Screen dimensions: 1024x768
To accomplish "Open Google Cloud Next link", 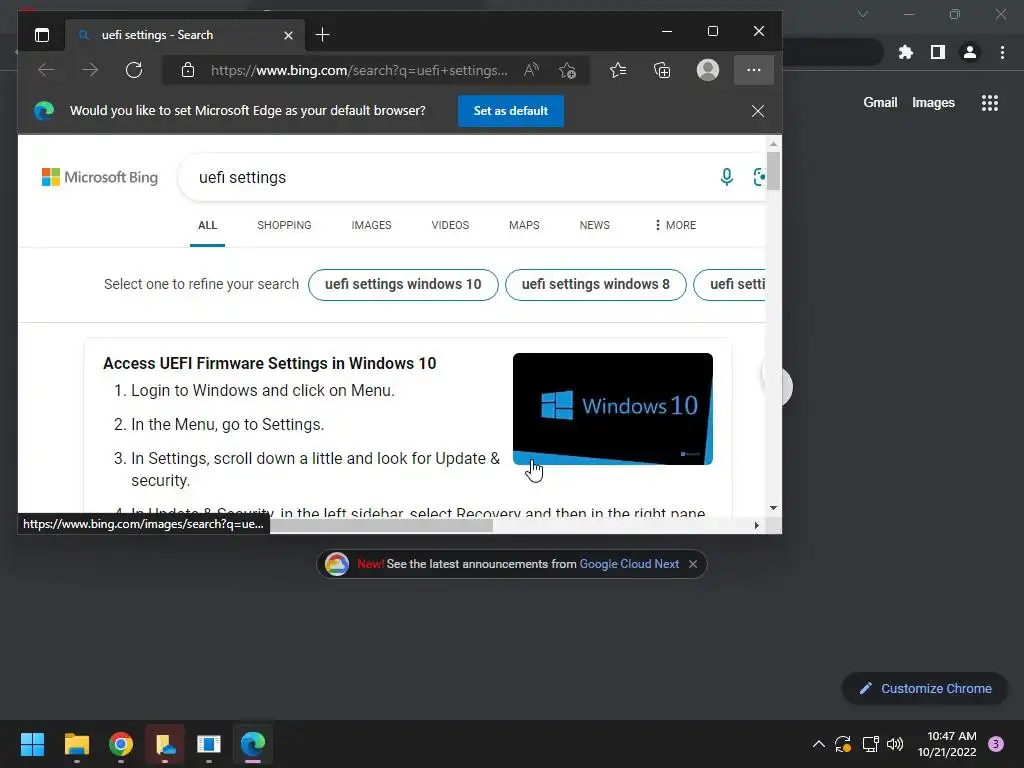I will [x=629, y=564].
